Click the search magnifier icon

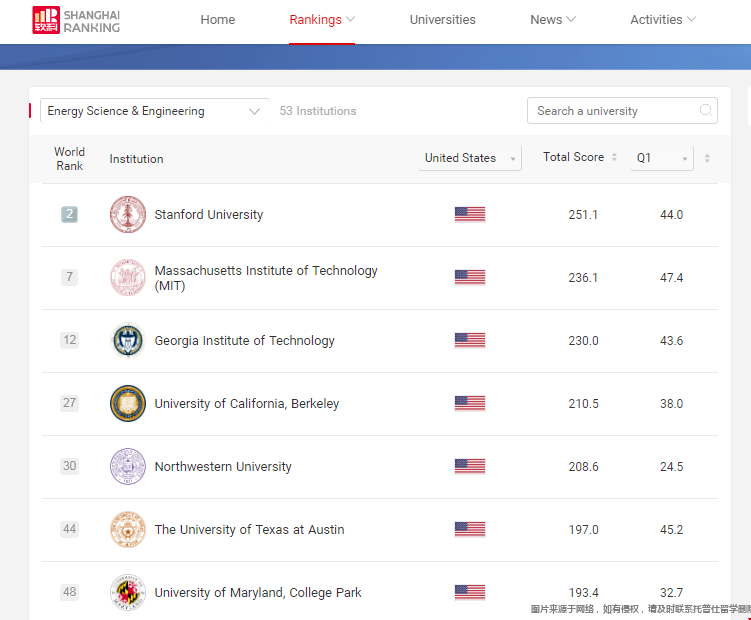[x=705, y=110]
